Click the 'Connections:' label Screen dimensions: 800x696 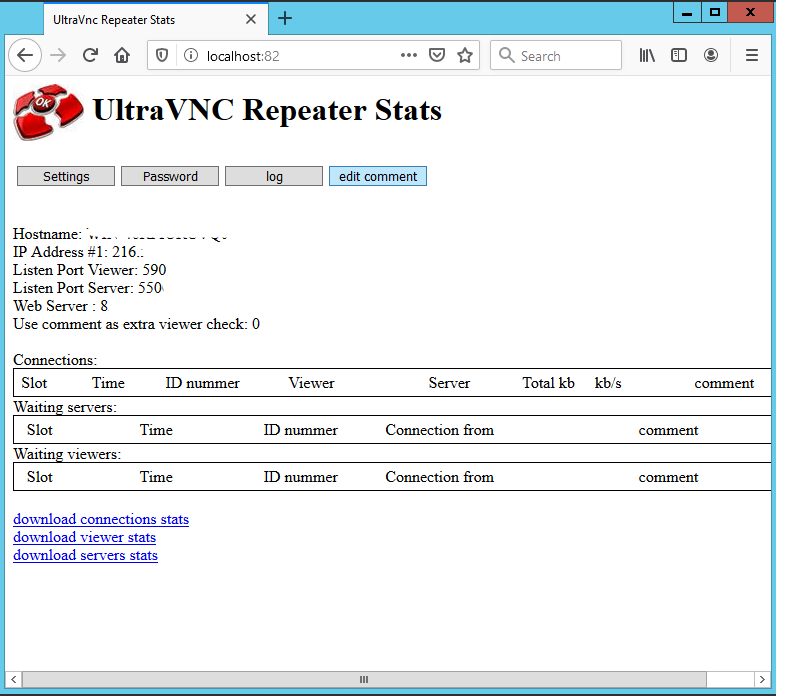click(x=55, y=360)
